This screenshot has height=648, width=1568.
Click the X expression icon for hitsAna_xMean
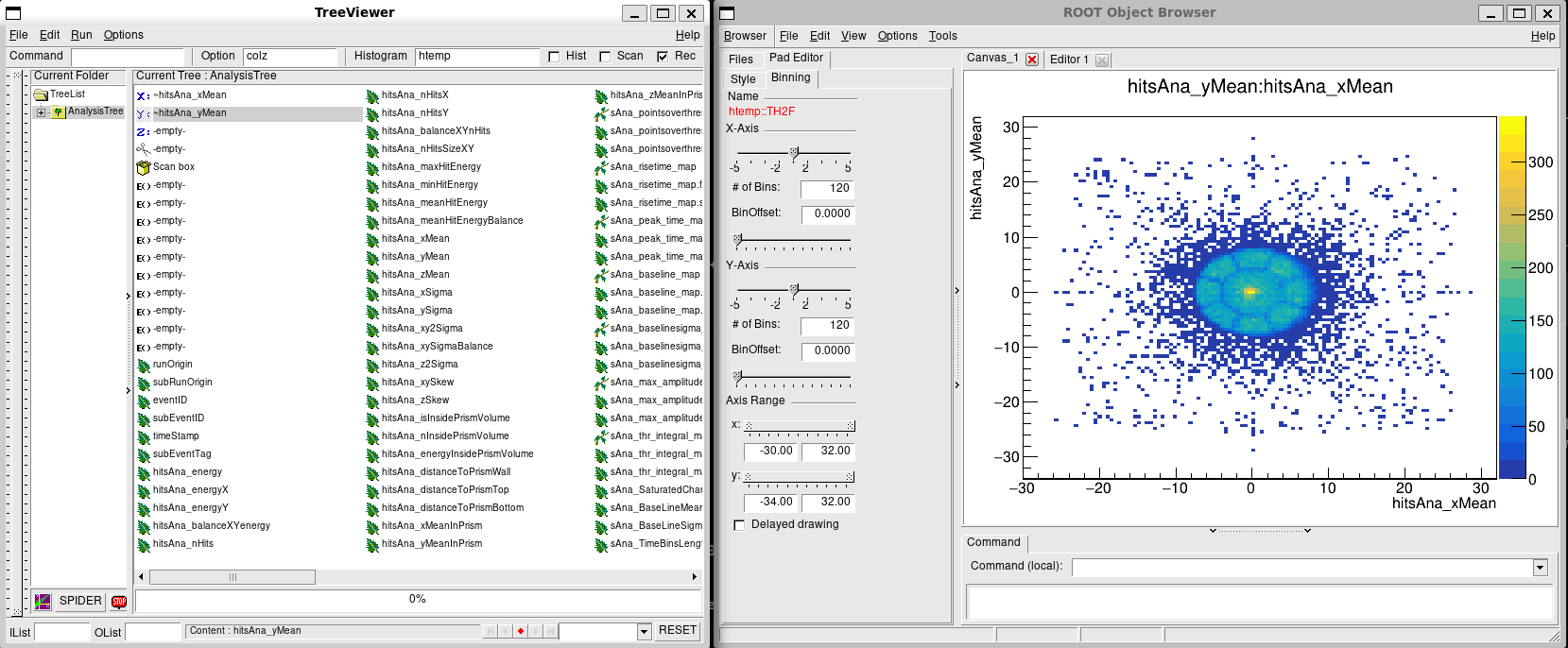point(143,95)
